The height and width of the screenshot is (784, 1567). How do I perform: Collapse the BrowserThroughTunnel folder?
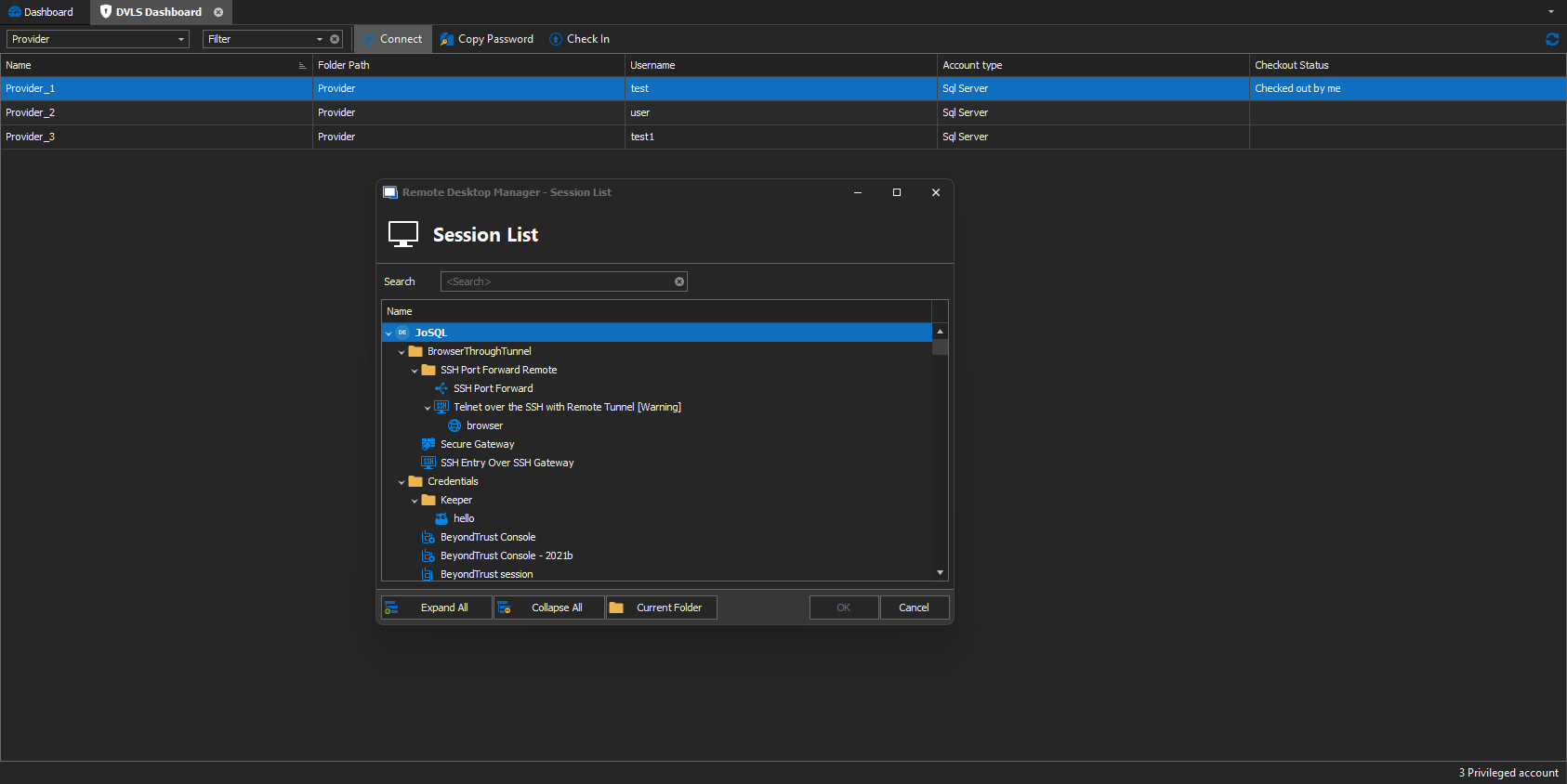click(402, 352)
